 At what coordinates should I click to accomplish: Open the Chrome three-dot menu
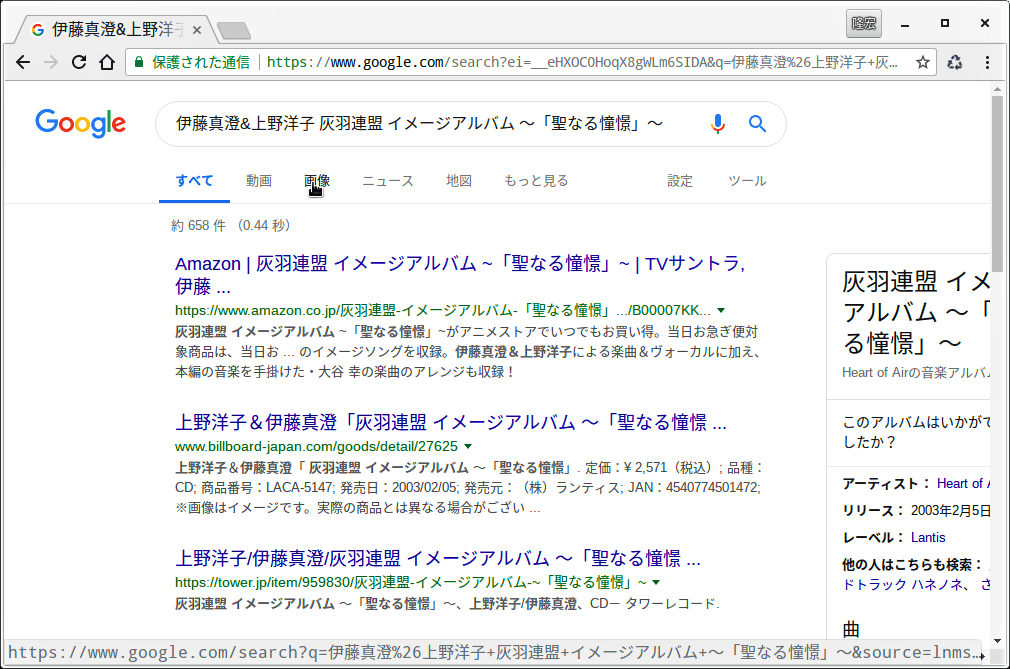coord(987,62)
